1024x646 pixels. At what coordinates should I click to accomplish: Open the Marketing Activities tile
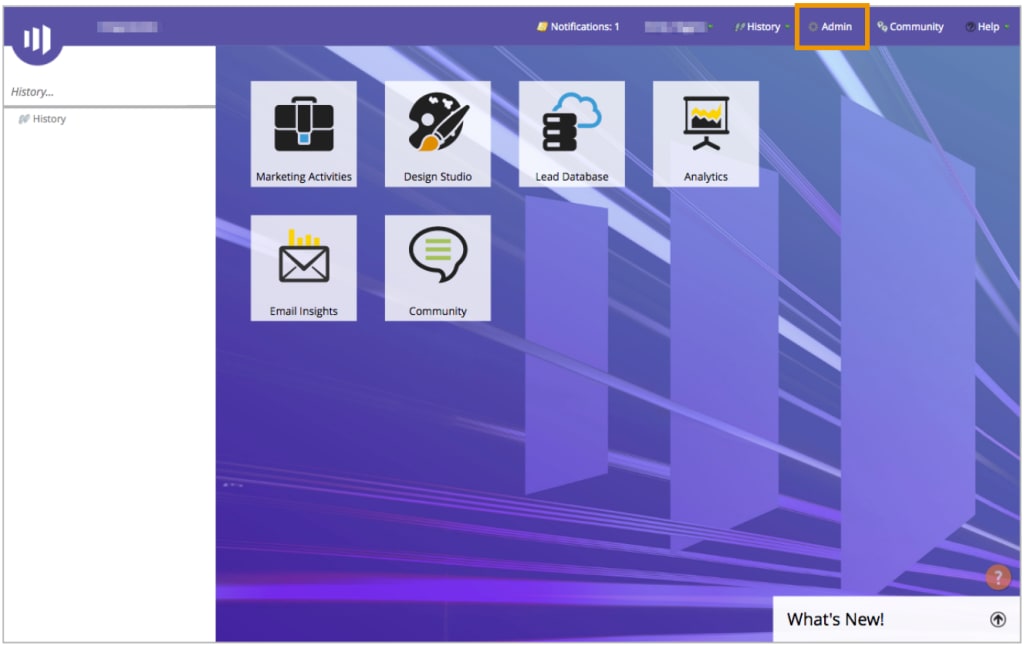click(304, 134)
